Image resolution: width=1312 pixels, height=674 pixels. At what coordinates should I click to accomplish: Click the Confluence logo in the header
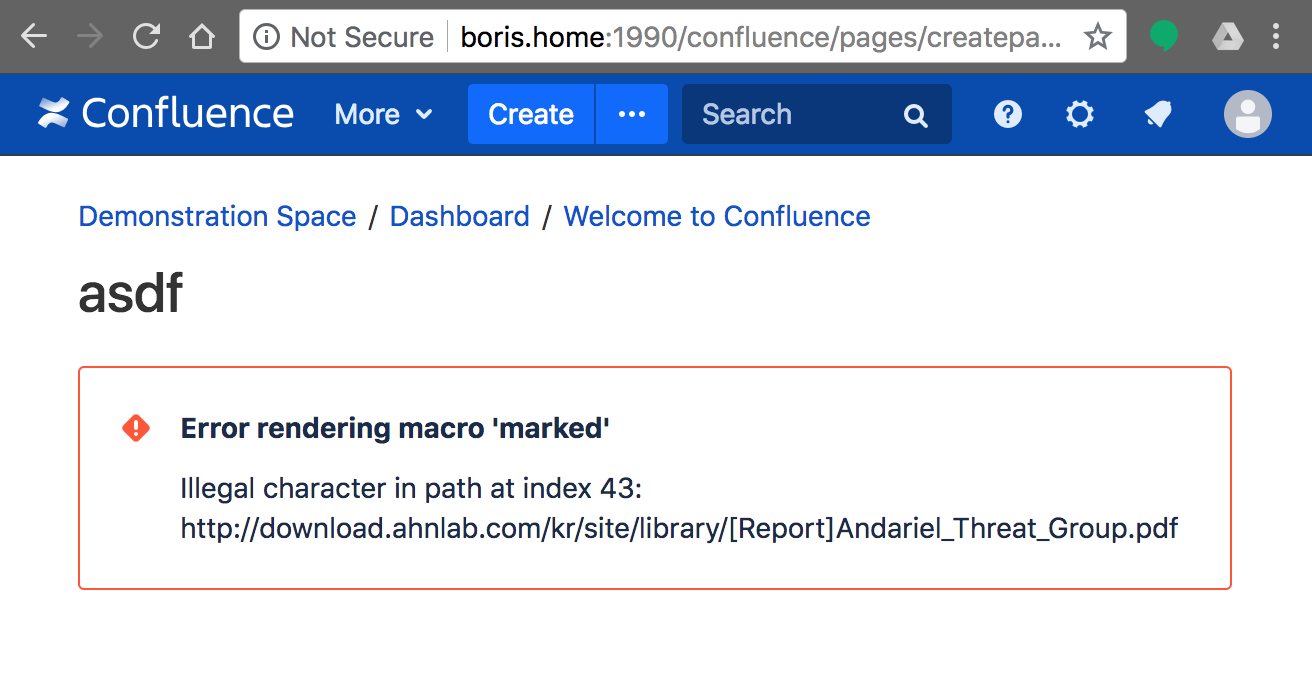[x=166, y=114]
